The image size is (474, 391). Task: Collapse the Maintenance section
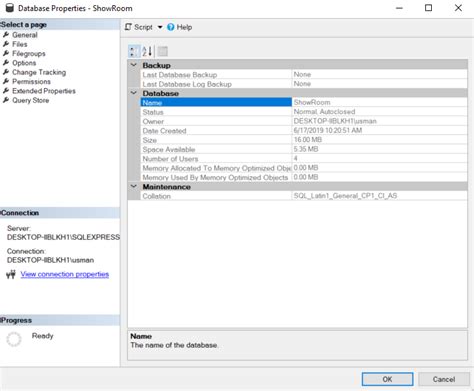(134, 186)
